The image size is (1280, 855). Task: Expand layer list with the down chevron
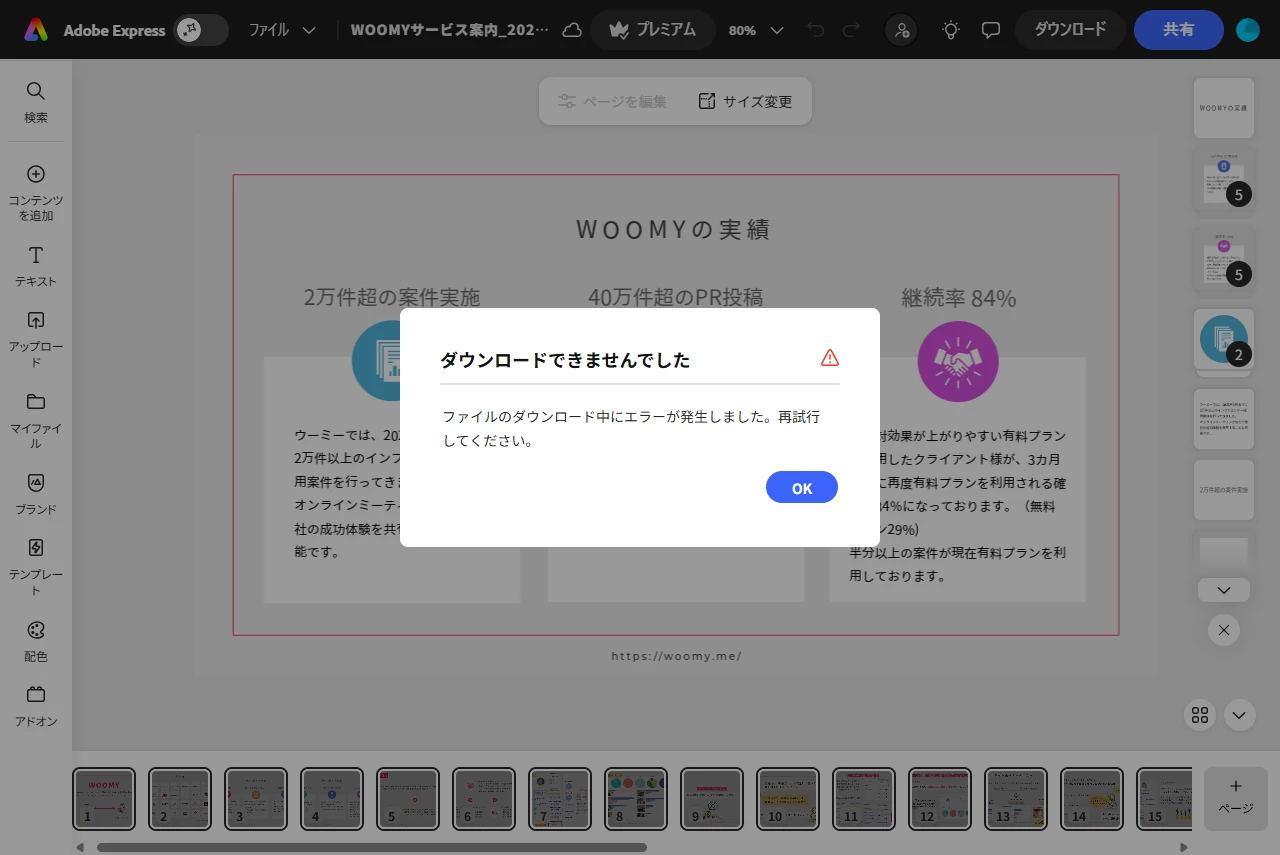[1224, 590]
